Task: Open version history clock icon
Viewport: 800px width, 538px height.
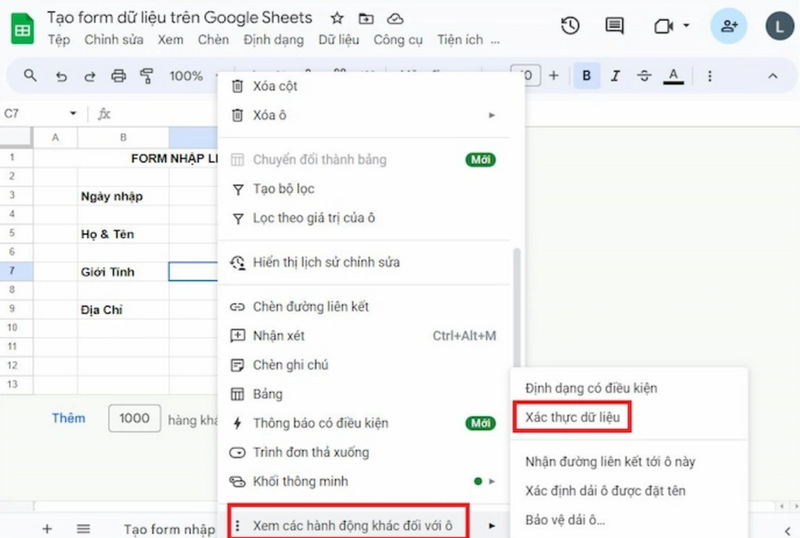Action: point(570,26)
